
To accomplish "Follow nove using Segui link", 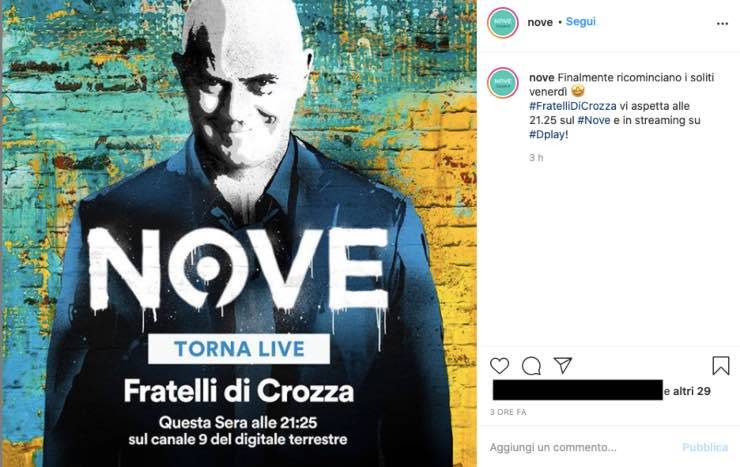I will tap(580, 22).
